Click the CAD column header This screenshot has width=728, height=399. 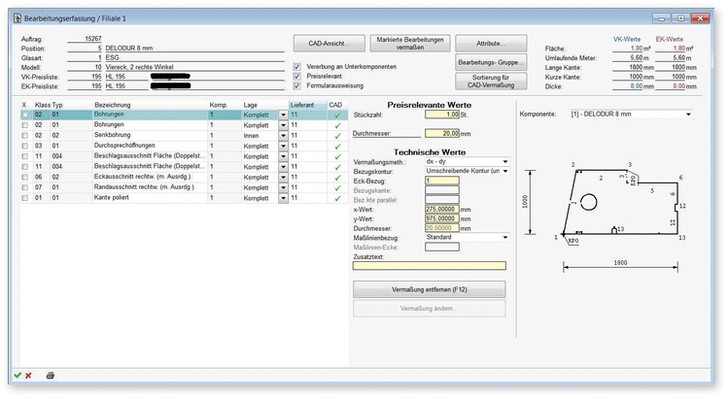point(335,105)
